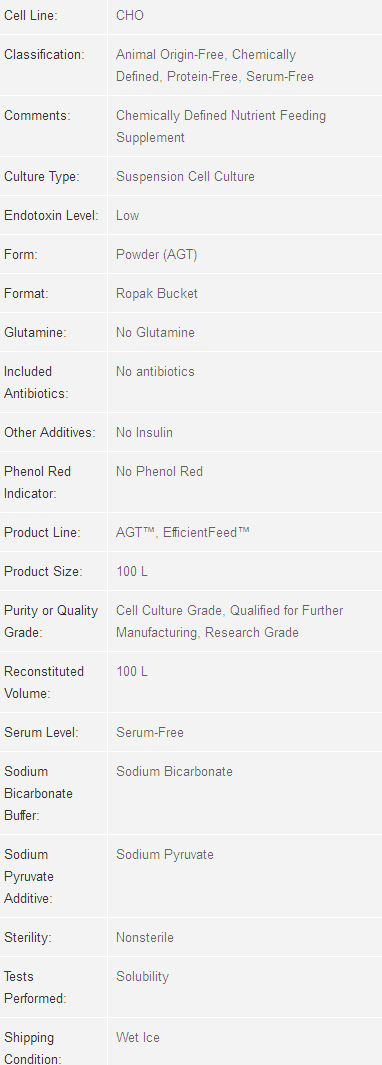Select the Suspension Cell Culture value

click(x=186, y=177)
